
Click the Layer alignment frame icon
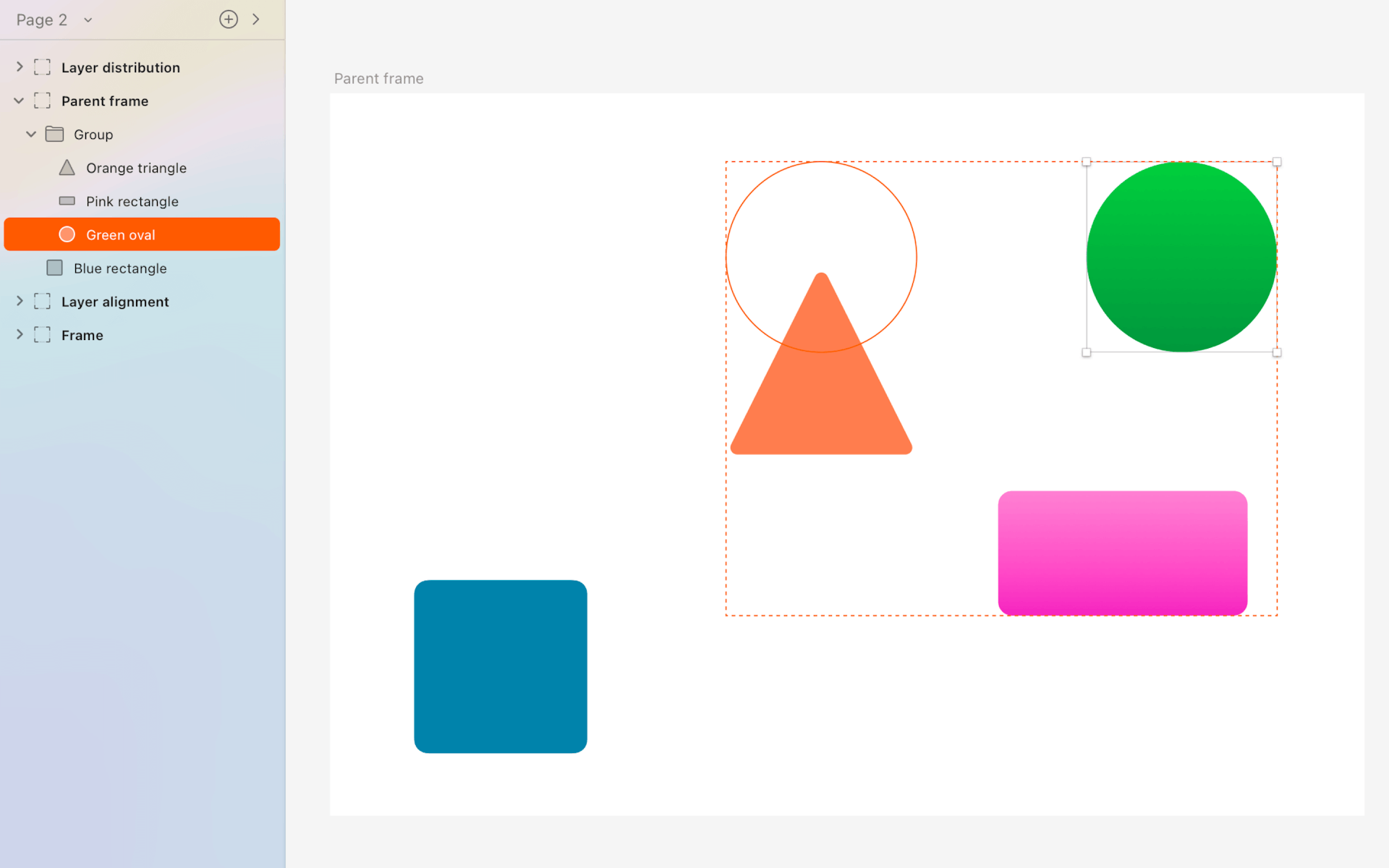point(42,302)
